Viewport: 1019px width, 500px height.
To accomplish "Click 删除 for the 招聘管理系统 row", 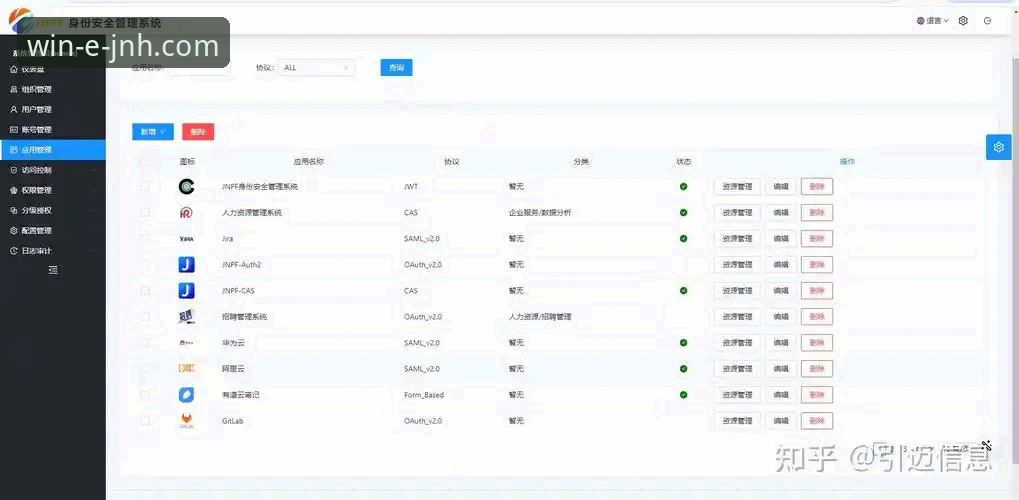I will (x=817, y=317).
